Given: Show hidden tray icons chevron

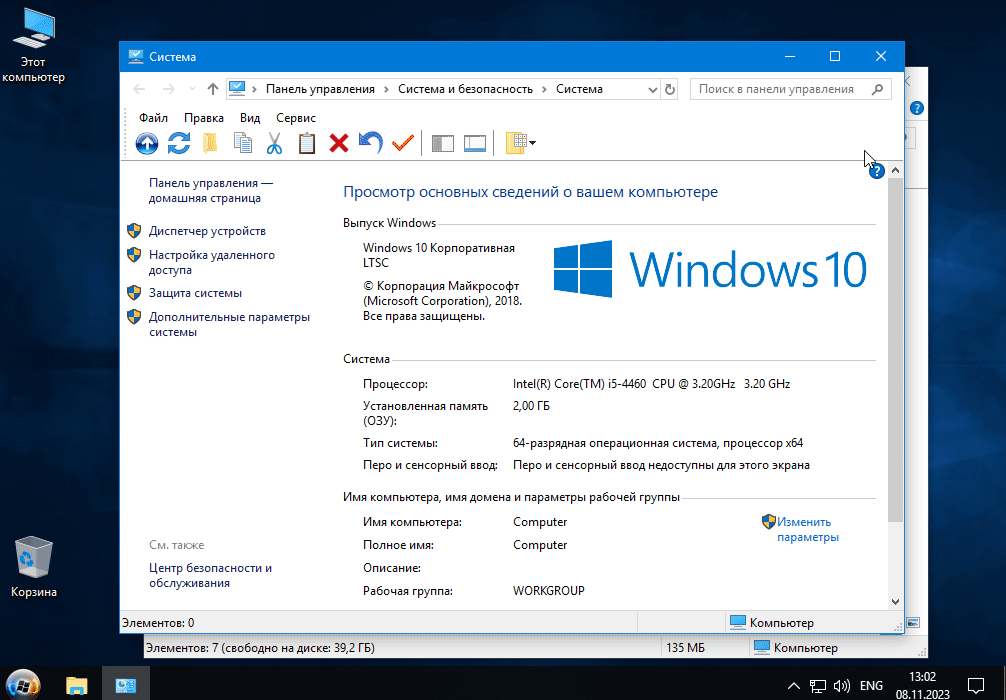Looking at the screenshot, I should 794,685.
